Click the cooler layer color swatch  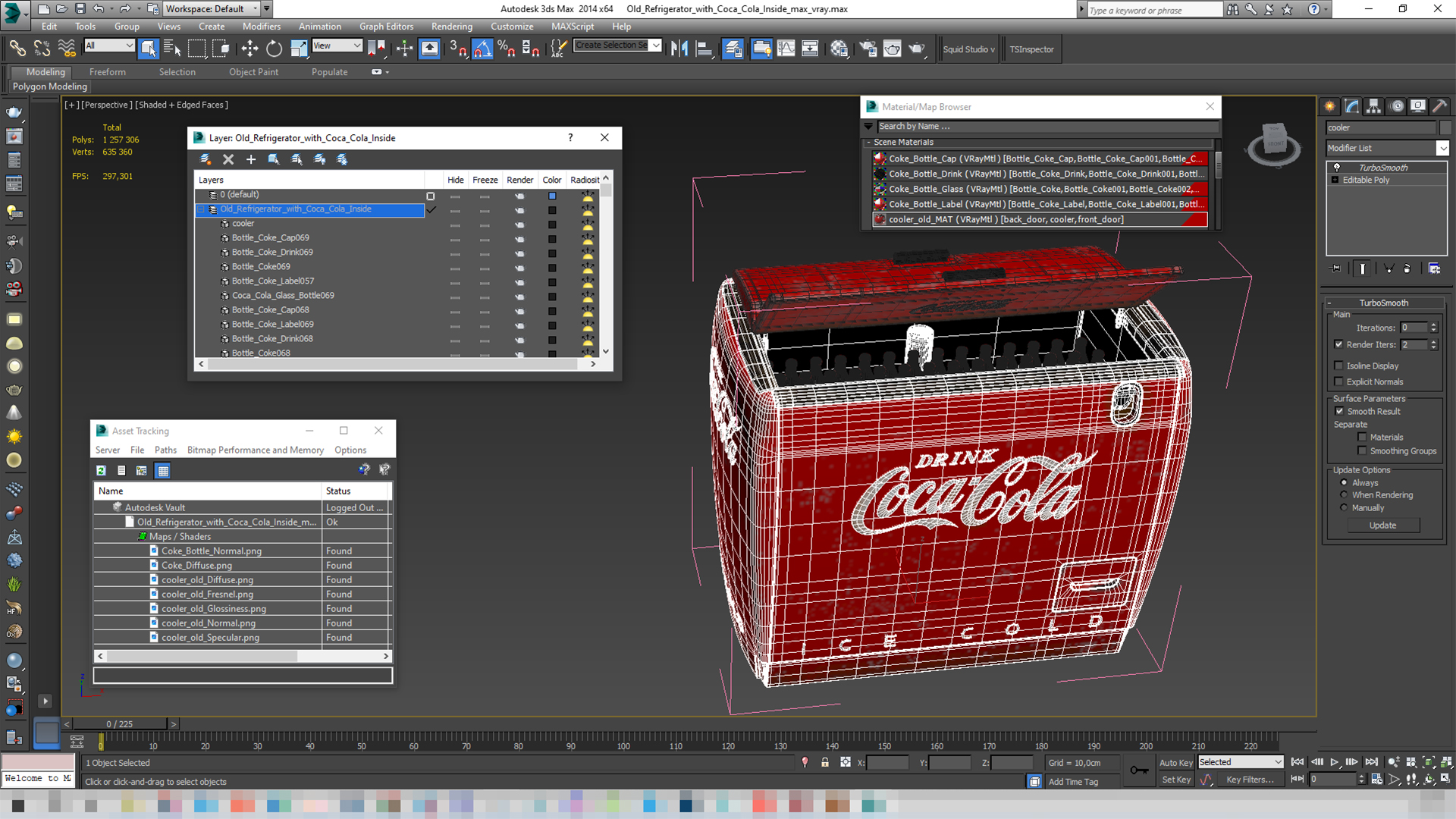tap(552, 224)
